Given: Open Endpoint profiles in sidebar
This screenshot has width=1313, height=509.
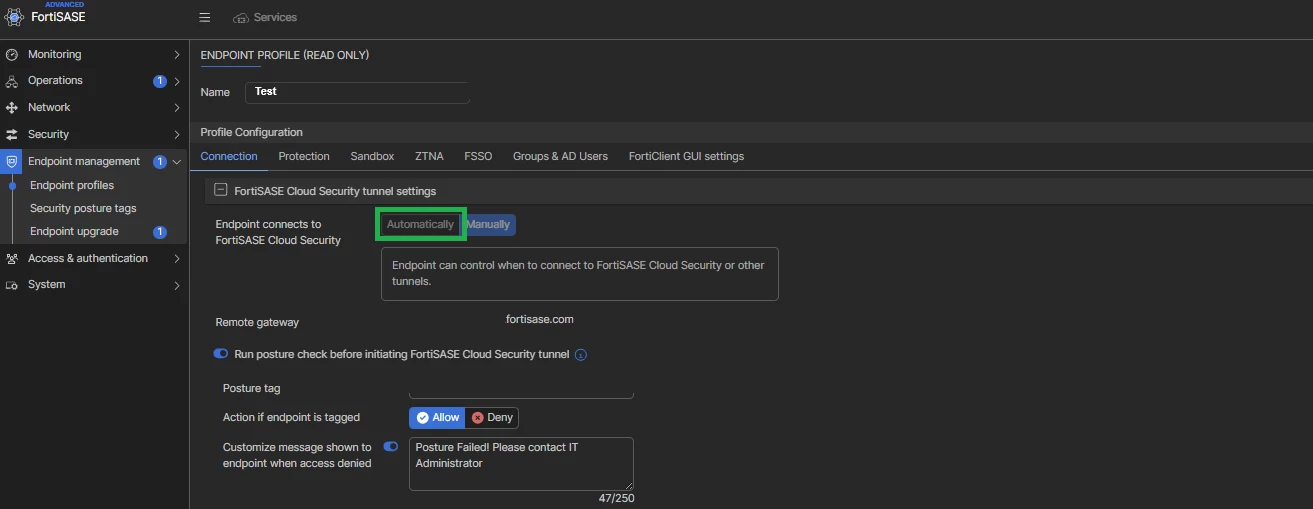Looking at the screenshot, I should click(72, 185).
